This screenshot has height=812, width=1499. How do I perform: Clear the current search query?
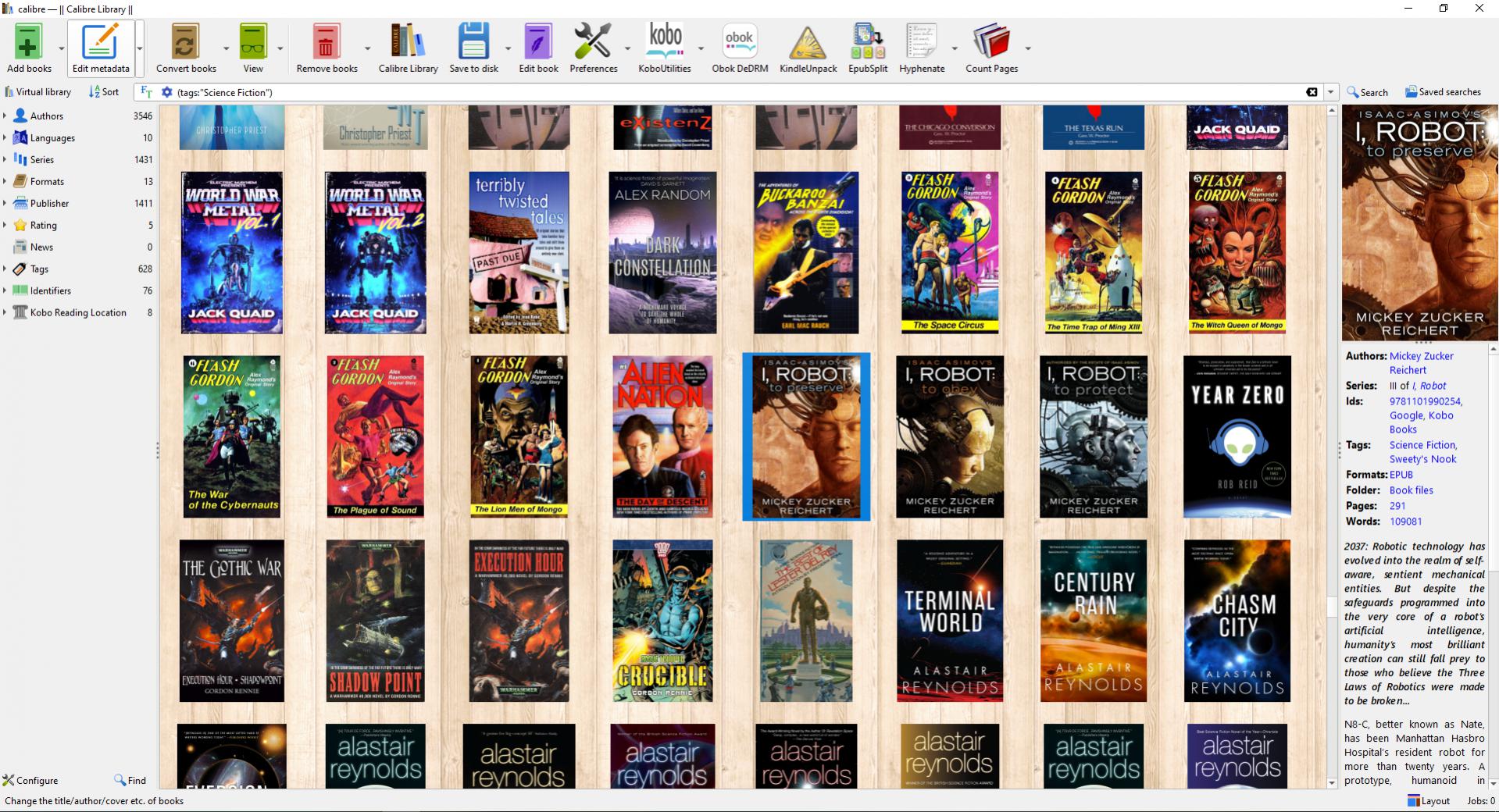(x=1312, y=92)
